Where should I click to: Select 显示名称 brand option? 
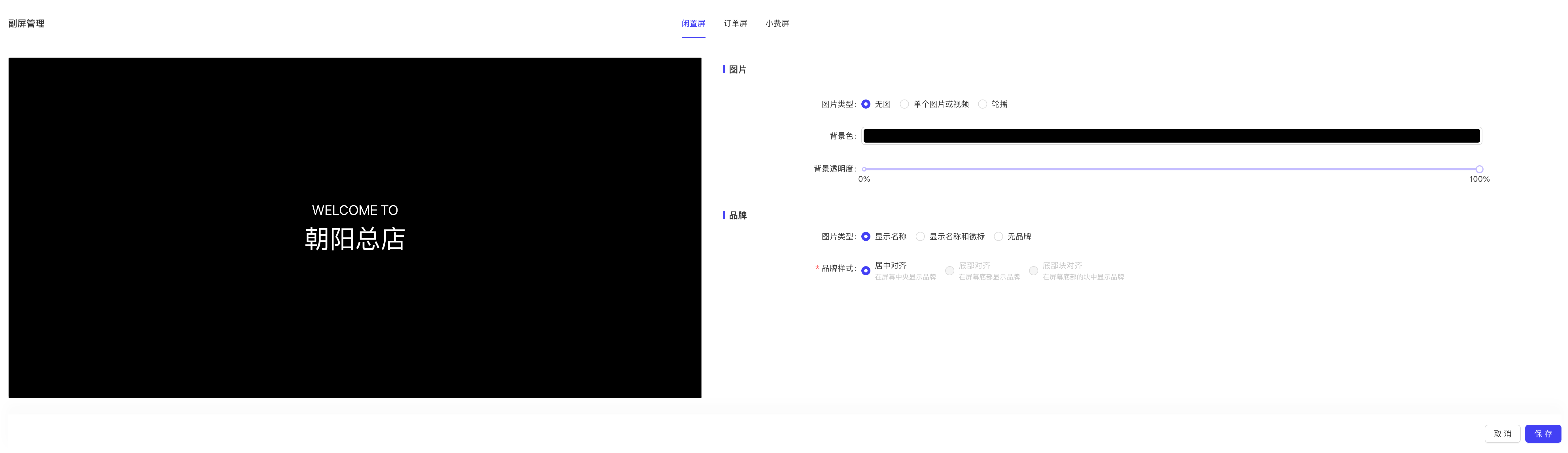[x=866, y=236]
